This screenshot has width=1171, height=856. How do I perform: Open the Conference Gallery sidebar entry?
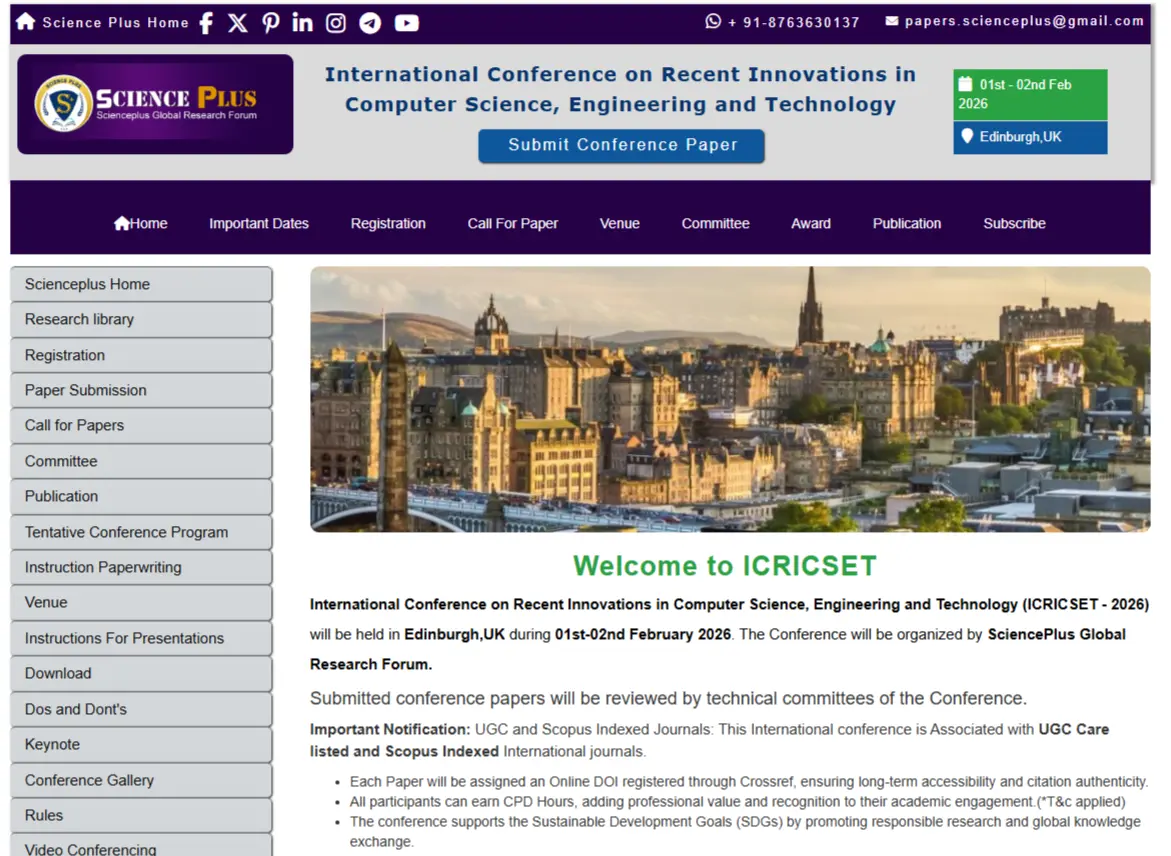141,780
